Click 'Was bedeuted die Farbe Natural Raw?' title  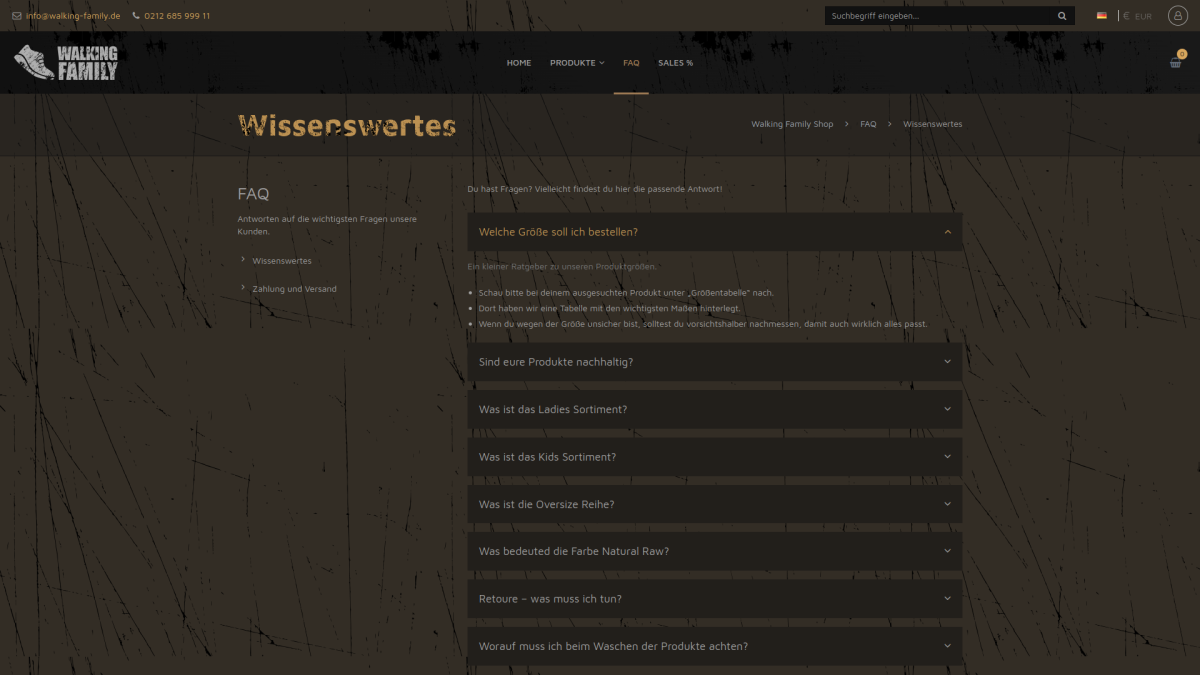[574, 551]
